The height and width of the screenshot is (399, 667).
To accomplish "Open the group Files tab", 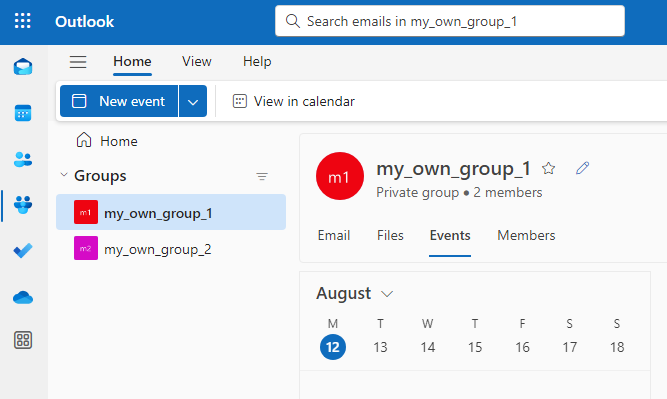I will (x=390, y=235).
